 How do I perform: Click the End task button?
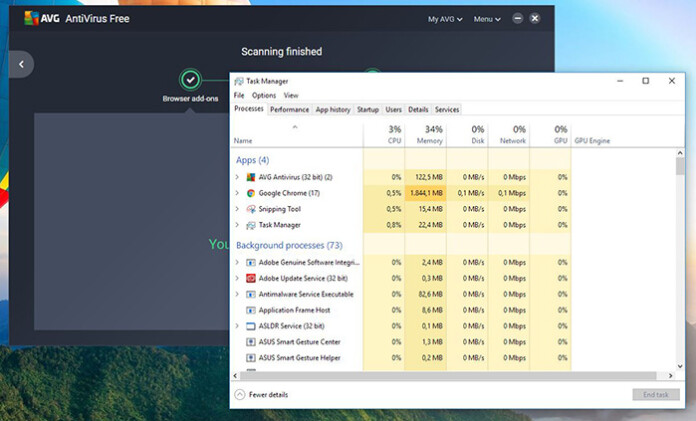pos(656,394)
